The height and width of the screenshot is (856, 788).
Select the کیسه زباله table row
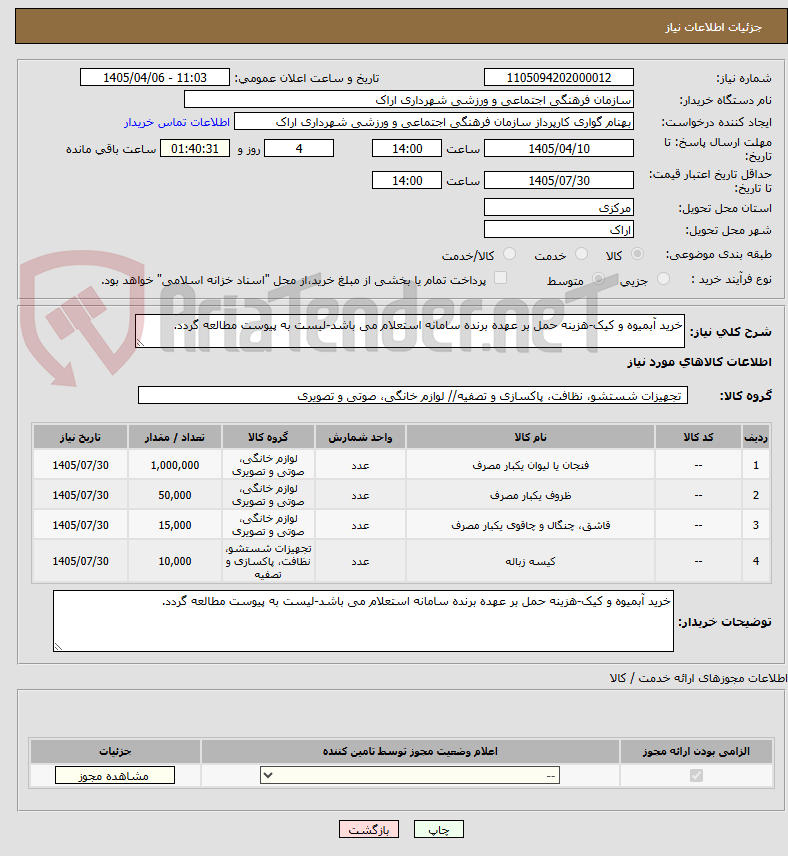tap(401, 561)
